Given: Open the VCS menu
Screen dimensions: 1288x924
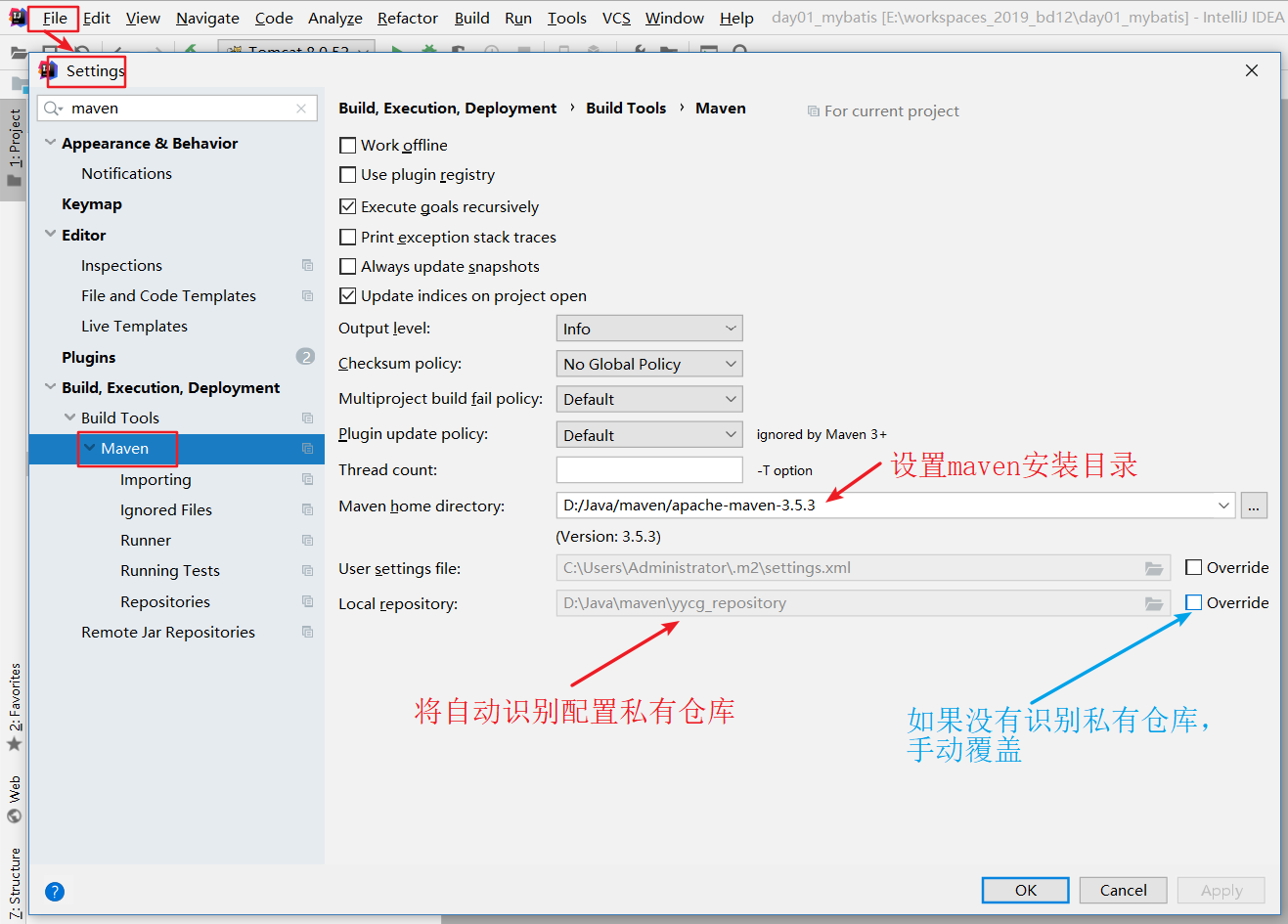Looking at the screenshot, I should (616, 18).
